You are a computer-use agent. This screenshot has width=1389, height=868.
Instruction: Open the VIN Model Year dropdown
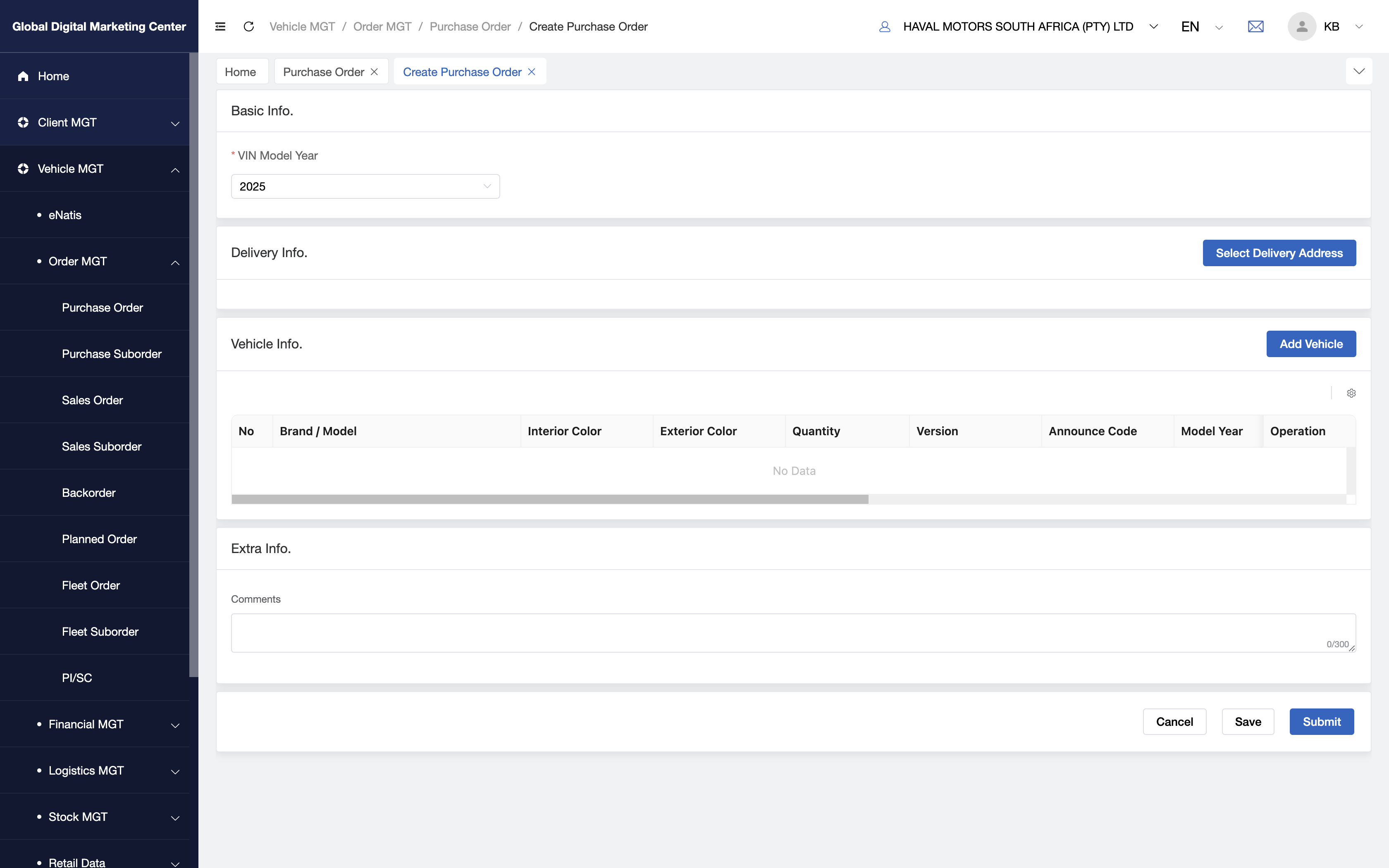tap(365, 186)
